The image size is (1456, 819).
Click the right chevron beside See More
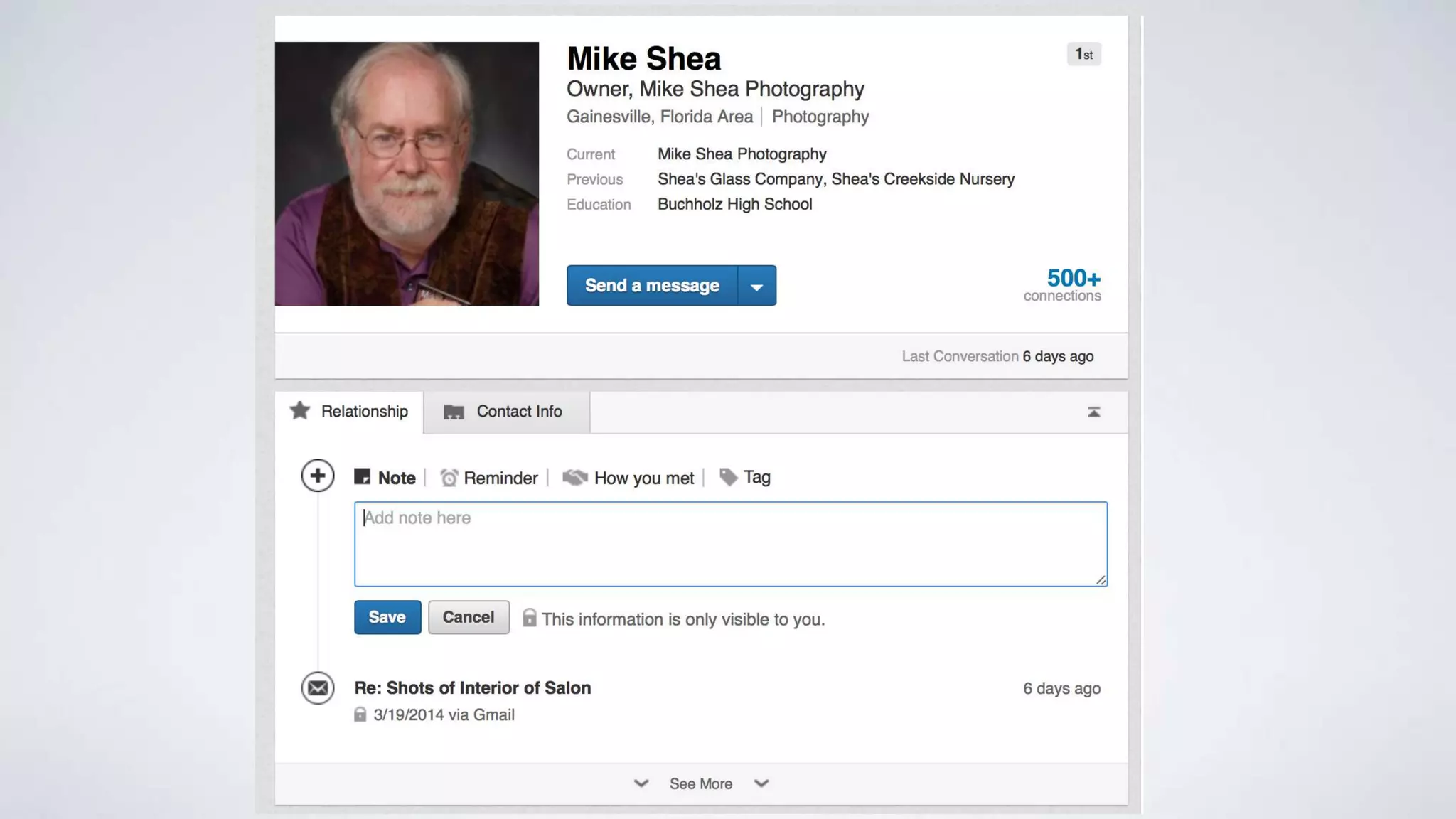click(x=761, y=783)
